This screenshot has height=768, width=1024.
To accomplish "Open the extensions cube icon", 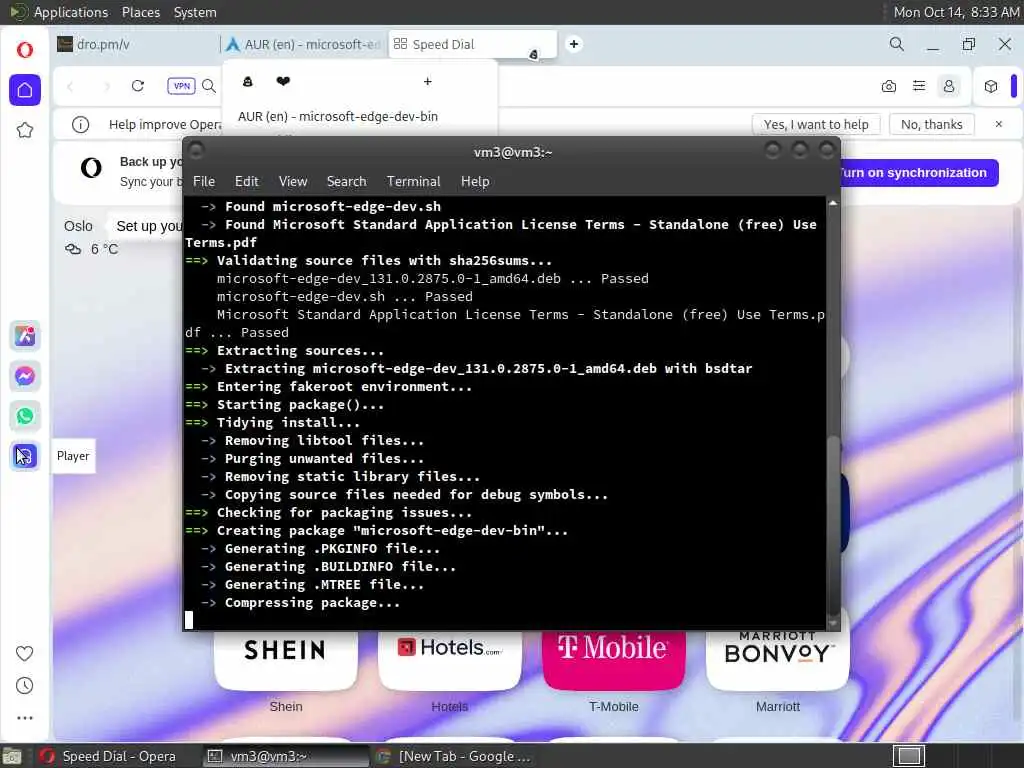I will coord(991,86).
